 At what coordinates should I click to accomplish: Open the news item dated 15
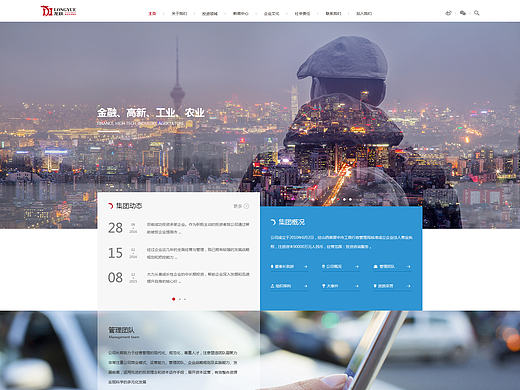pos(179,253)
